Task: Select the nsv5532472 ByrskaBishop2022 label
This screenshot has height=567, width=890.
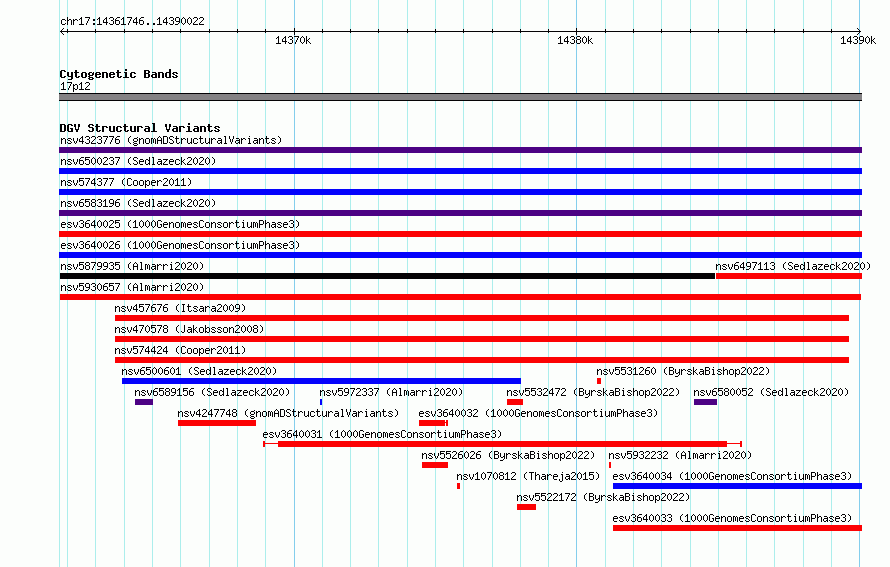Action: pos(593,392)
